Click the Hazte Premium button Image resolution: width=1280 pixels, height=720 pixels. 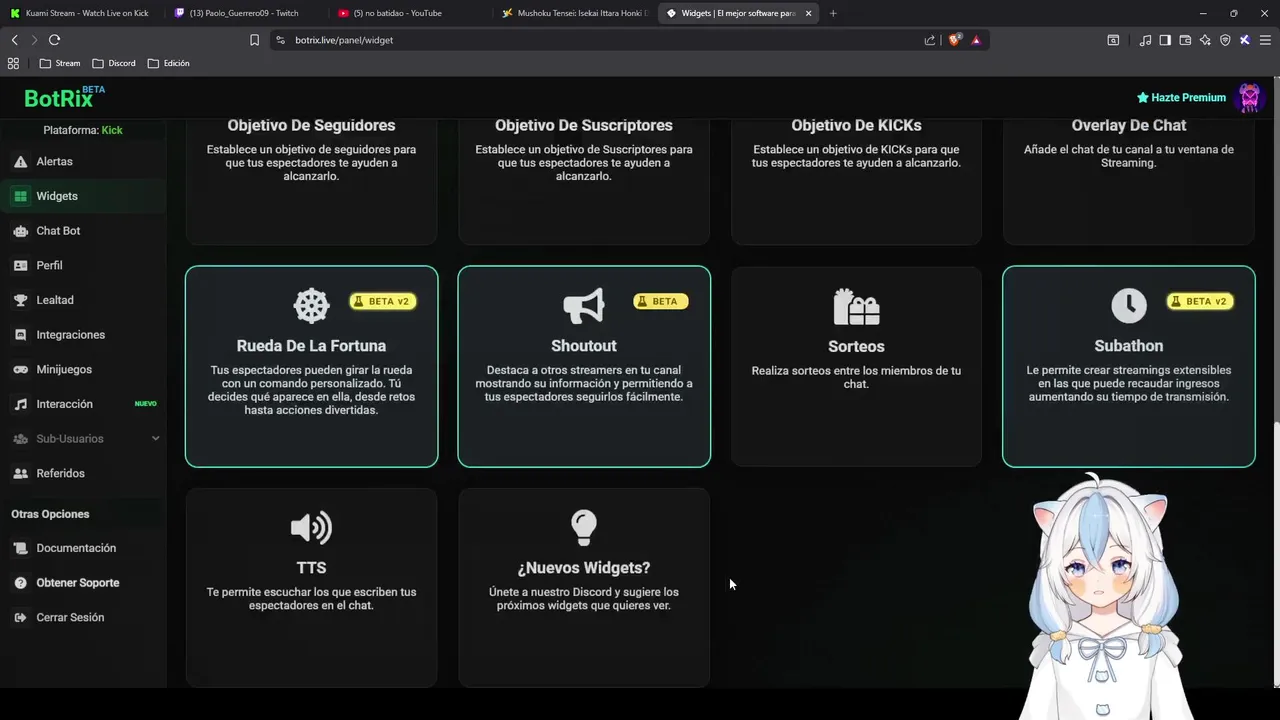click(1181, 98)
